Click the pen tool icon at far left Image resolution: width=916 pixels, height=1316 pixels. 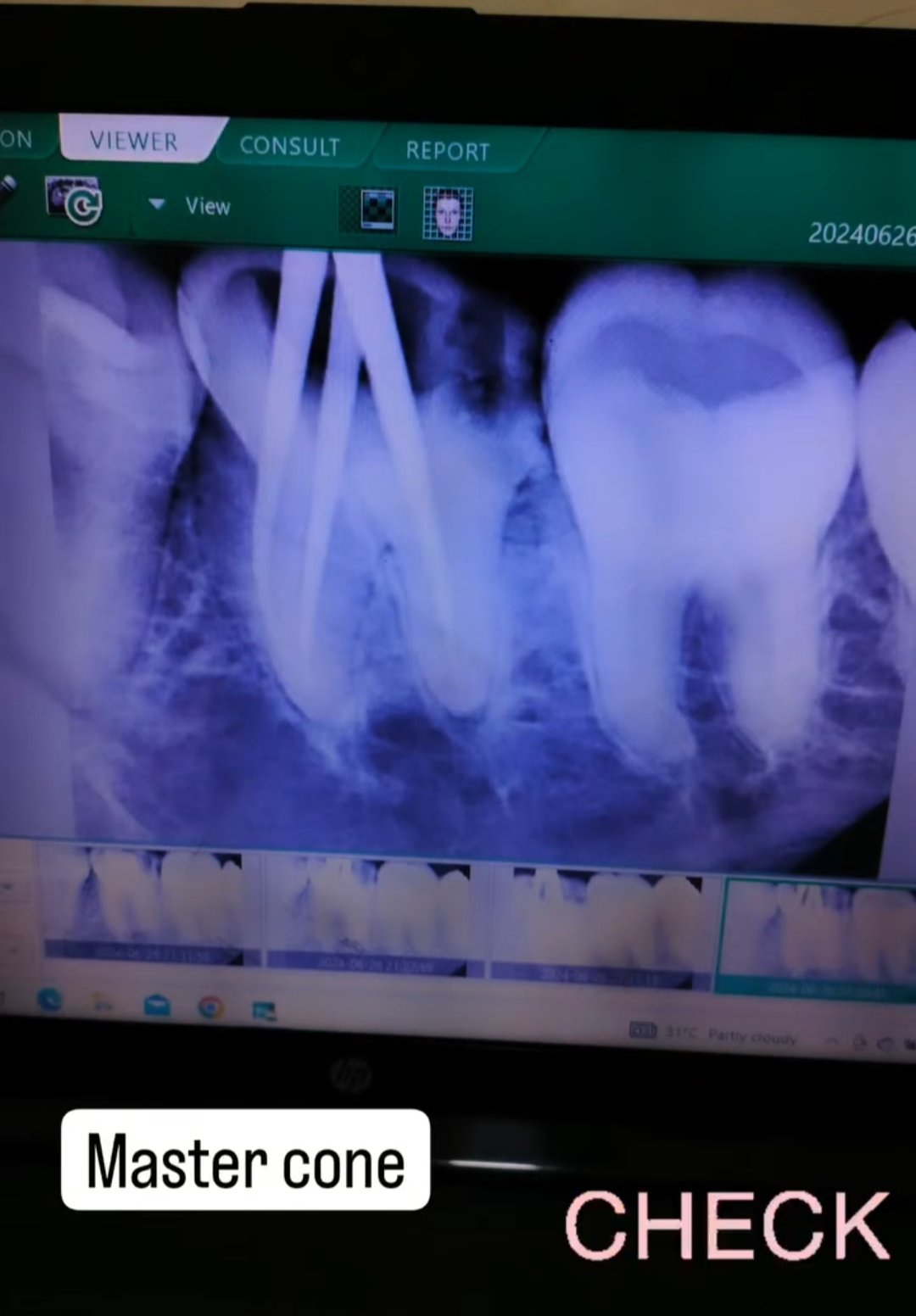click(x=5, y=190)
